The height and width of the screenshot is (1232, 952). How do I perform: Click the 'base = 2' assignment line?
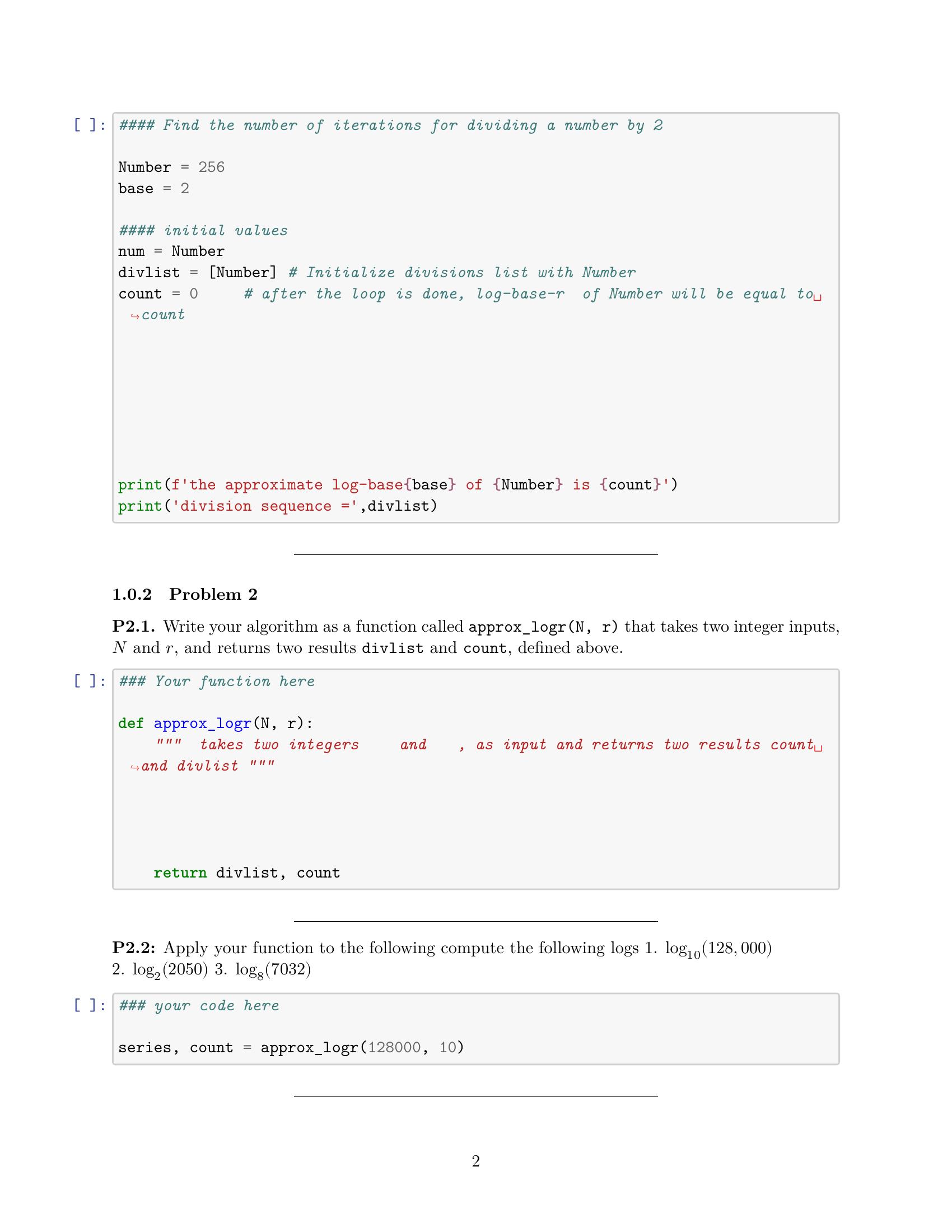pos(153,188)
